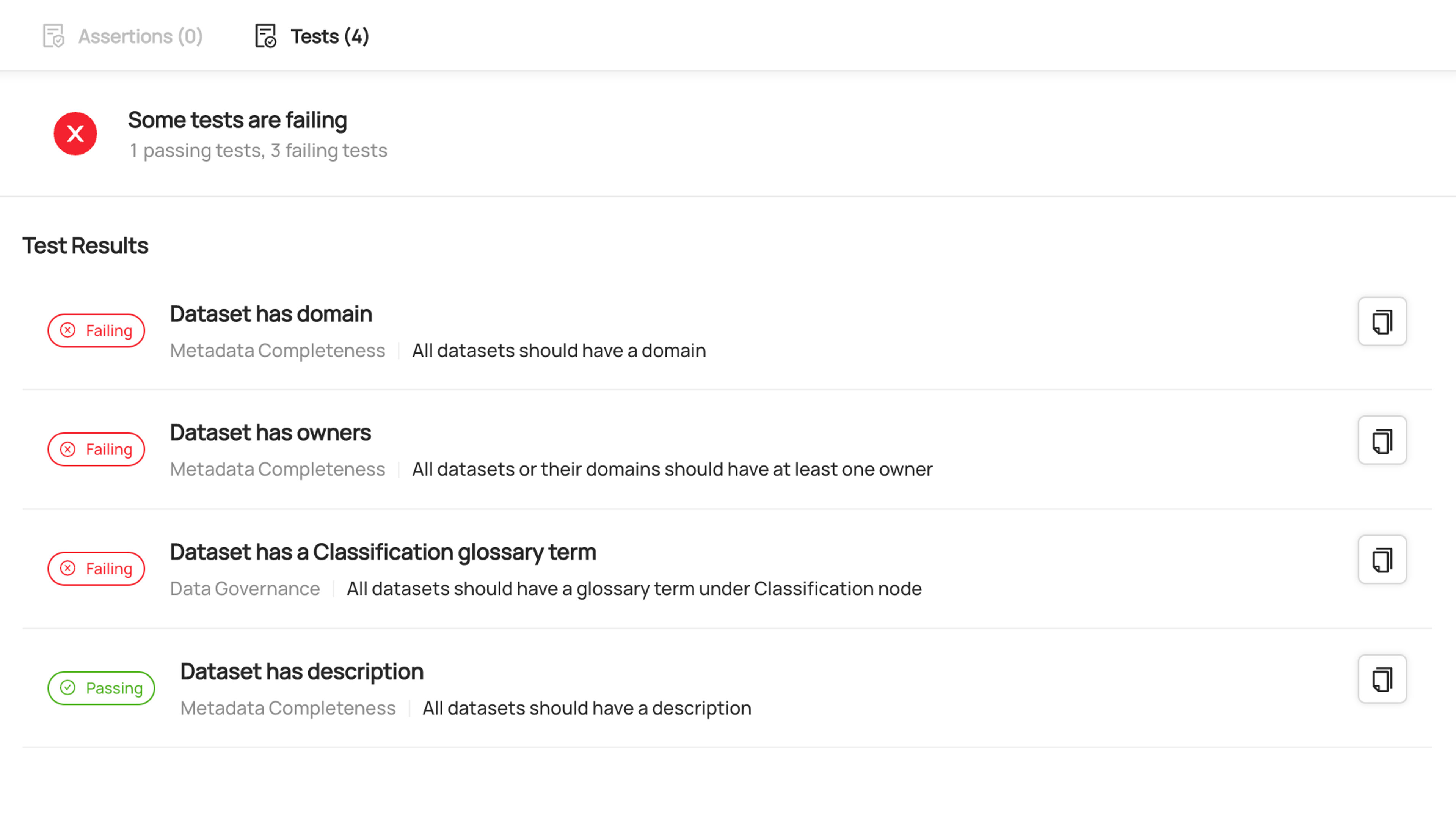Viewport: 1456px width, 819px height.
Task: Click the 'Some tests are failing' heading
Action: pos(237,121)
